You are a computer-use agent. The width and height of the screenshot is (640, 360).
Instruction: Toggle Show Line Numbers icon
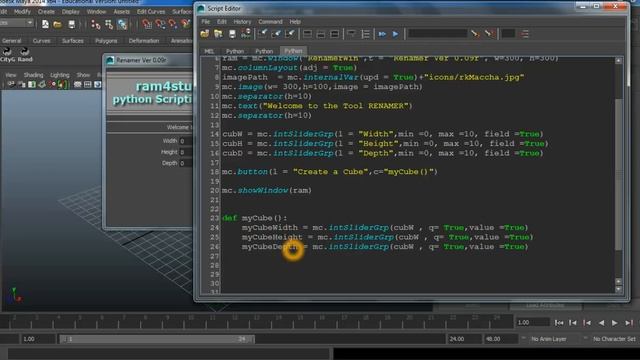click(365, 34)
